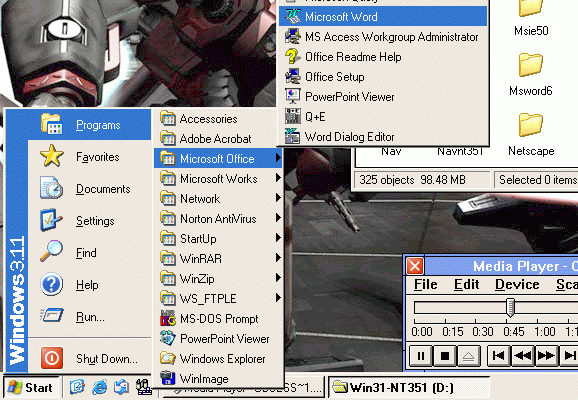This screenshot has height=400, width=578.
Task: Fast forward in Media Player
Action: coord(546,356)
